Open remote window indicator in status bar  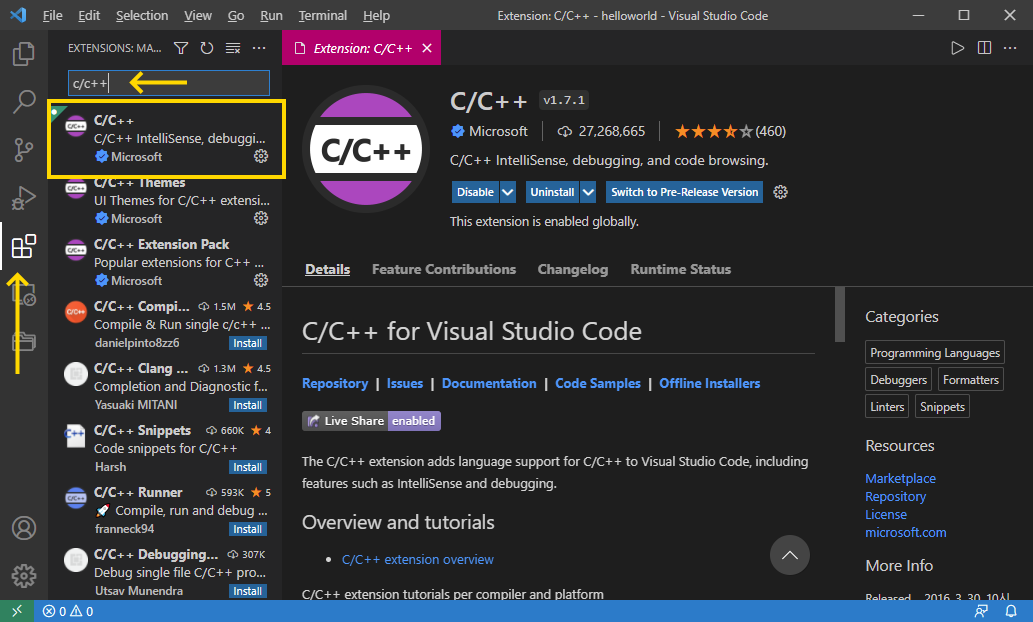pyautogui.click(x=17, y=611)
